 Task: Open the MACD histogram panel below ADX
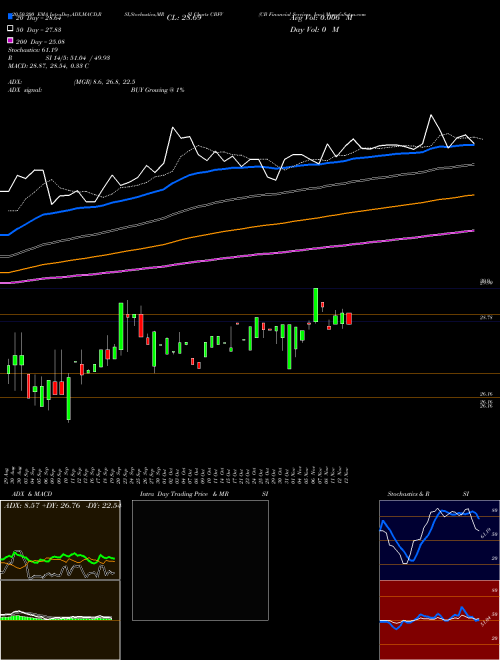click(x=60, y=620)
